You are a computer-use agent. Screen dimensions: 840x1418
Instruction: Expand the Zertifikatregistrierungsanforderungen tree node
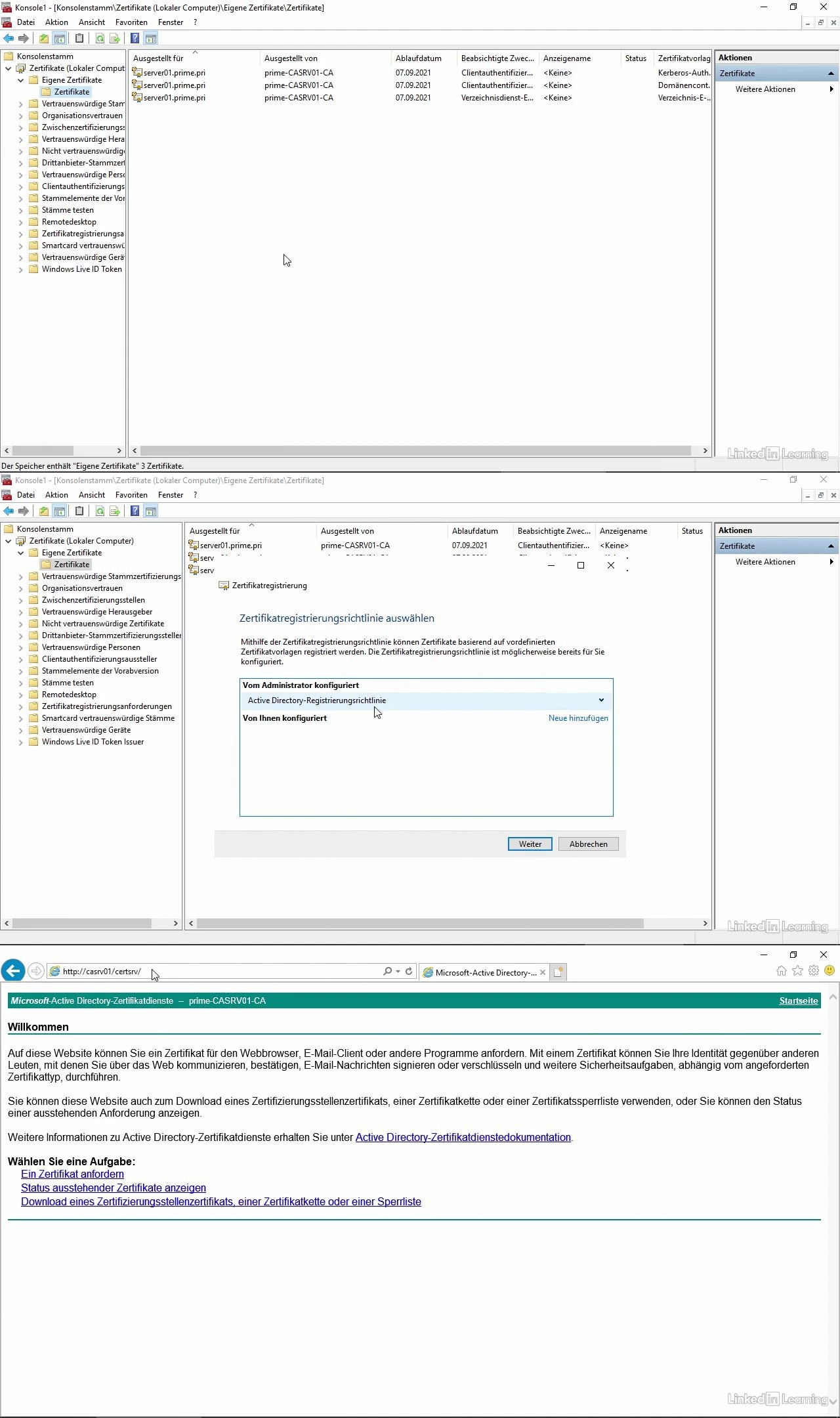click(20, 707)
